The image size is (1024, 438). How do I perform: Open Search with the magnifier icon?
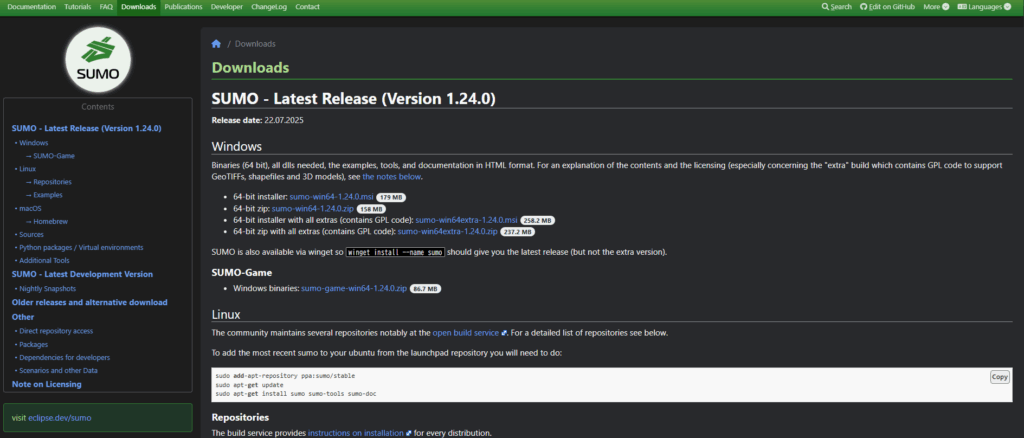click(x=837, y=7)
